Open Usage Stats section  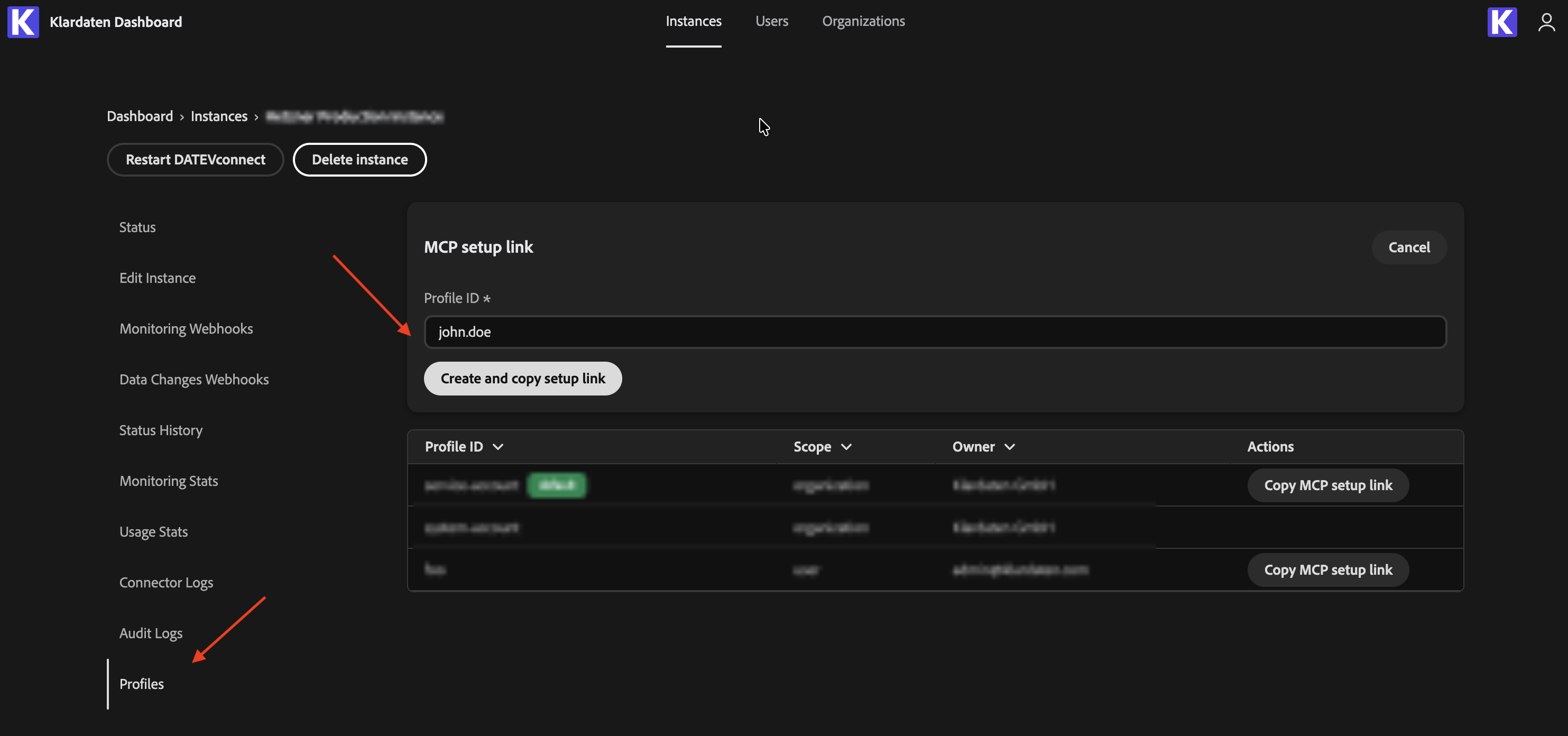(153, 531)
